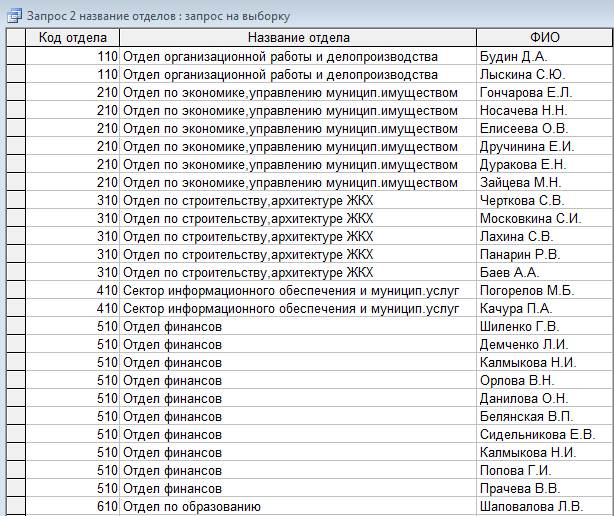Select the row selector for Будин Д.А.

click(16, 56)
